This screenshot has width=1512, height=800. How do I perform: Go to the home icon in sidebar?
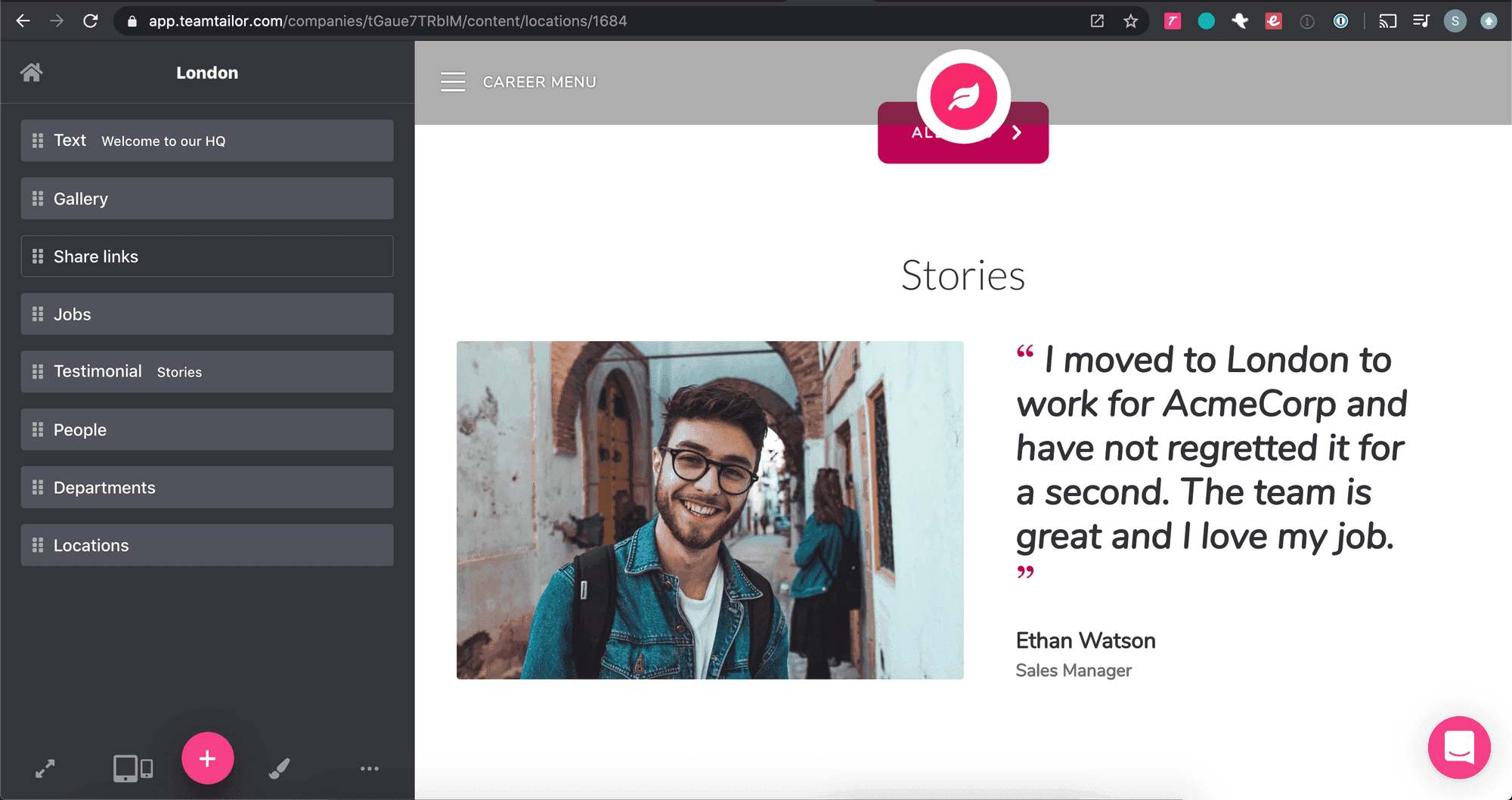coord(32,73)
